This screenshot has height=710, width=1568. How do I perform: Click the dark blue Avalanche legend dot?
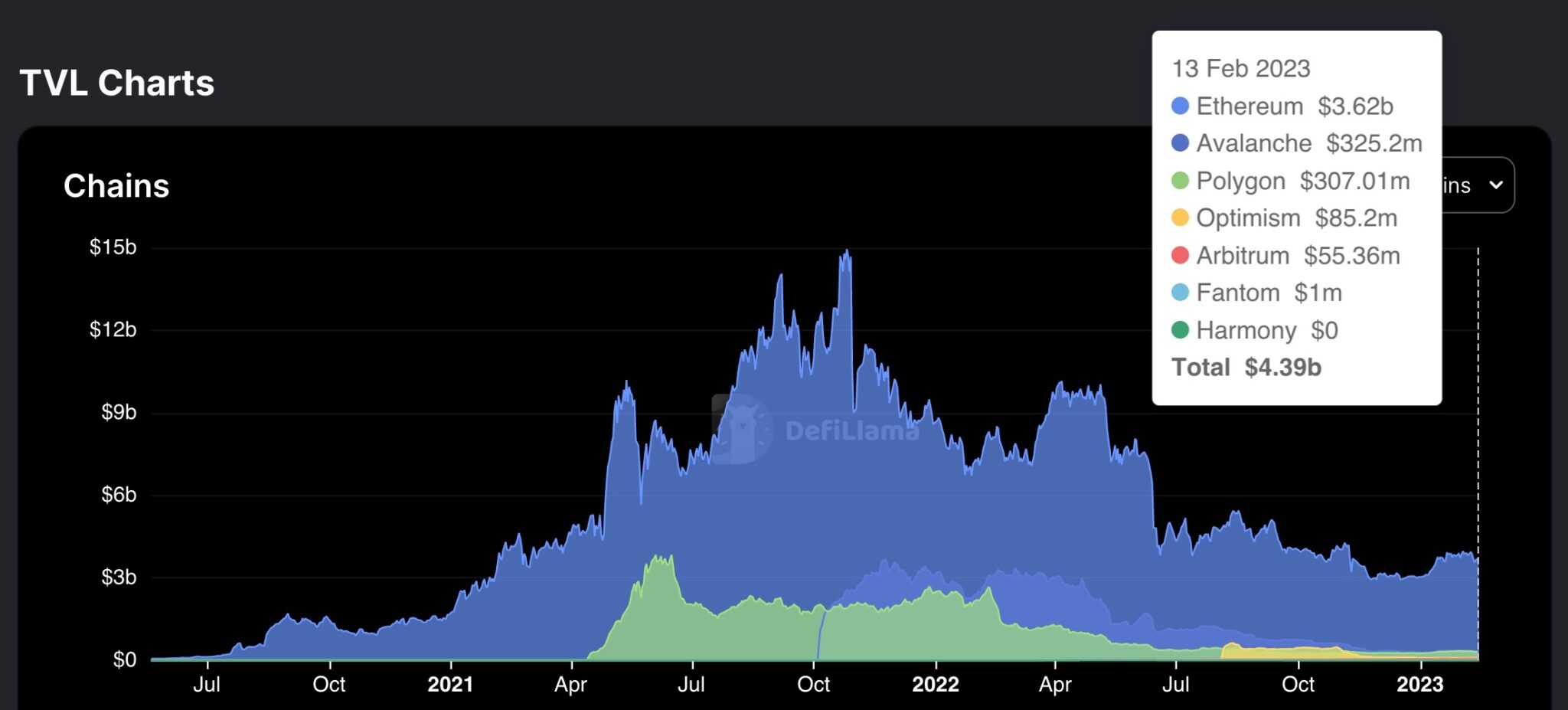click(x=1179, y=143)
